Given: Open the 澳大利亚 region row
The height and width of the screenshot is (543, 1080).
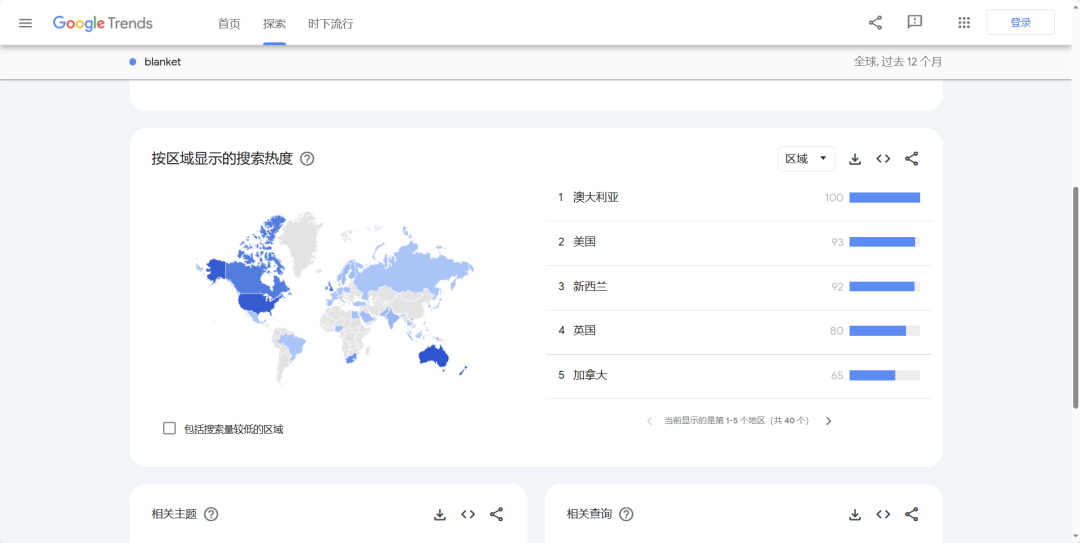Looking at the screenshot, I should 596,198.
